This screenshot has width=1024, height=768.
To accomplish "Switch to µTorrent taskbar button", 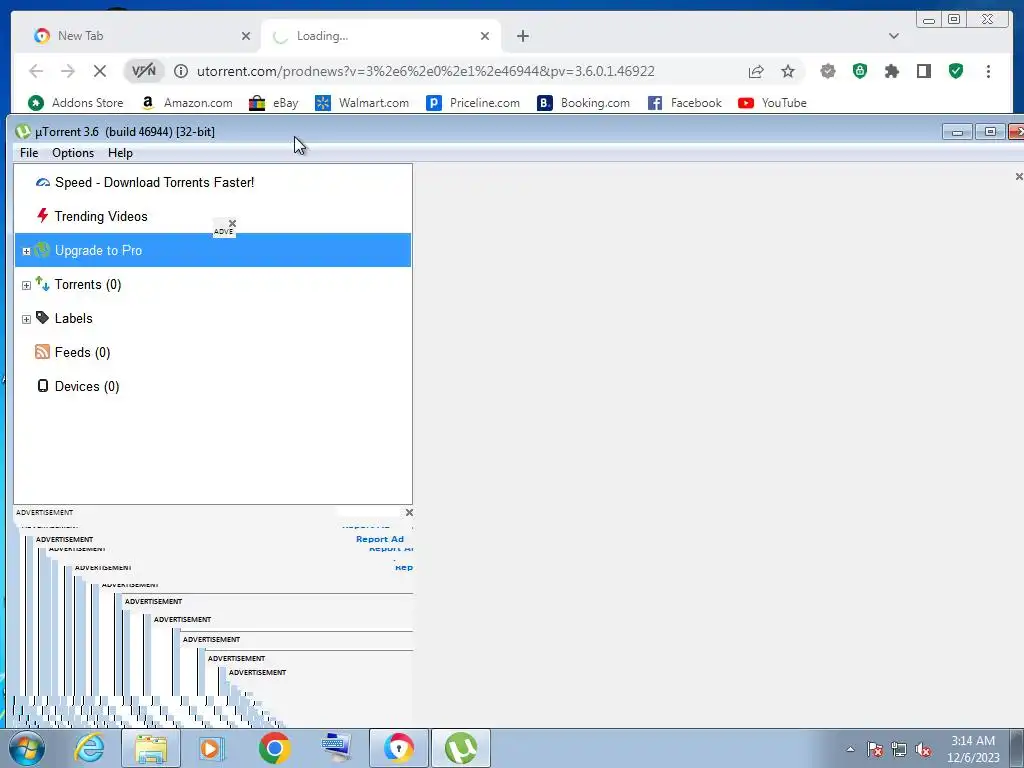I will [x=460, y=748].
